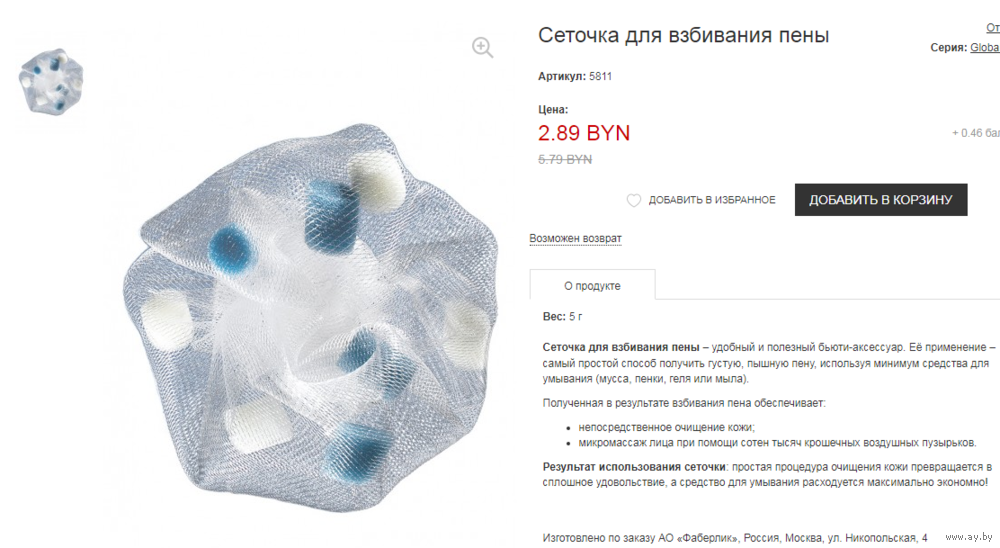Viewport: 1000px width, 548px height.
Task: Click the cut-off link above Серия
Action: (x=993, y=28)
